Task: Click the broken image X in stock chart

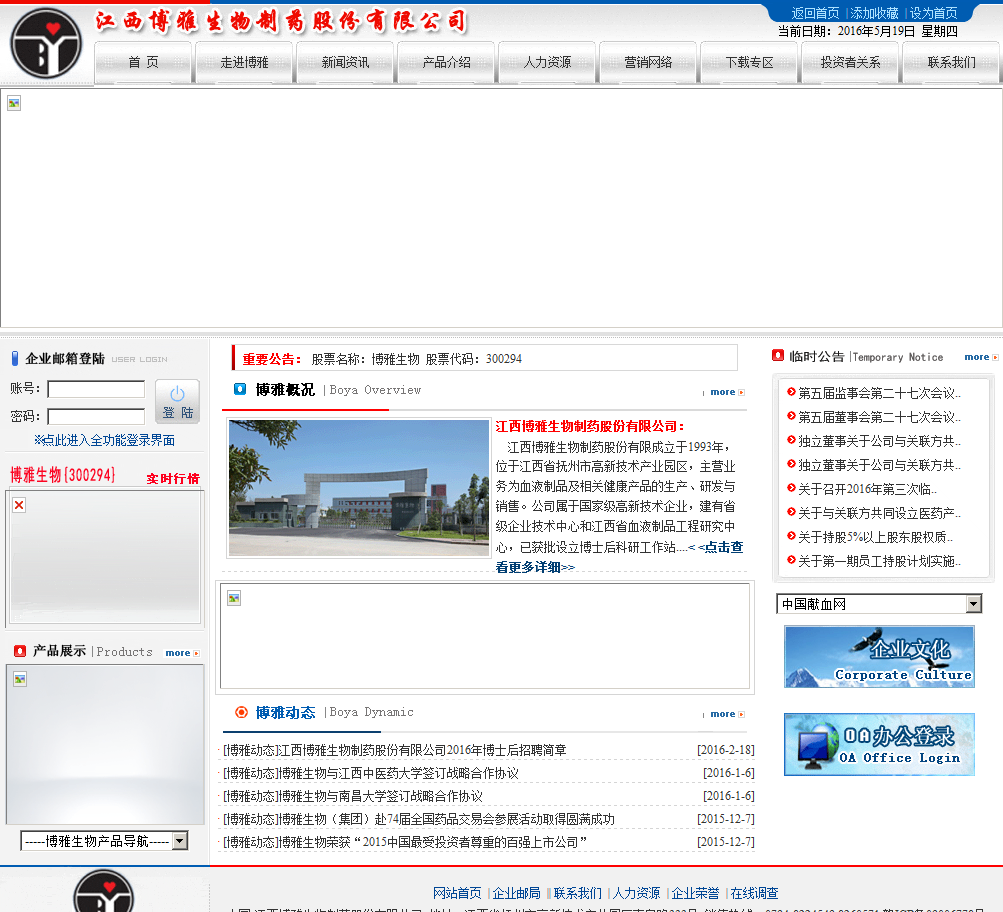Action: coord(19,505)
